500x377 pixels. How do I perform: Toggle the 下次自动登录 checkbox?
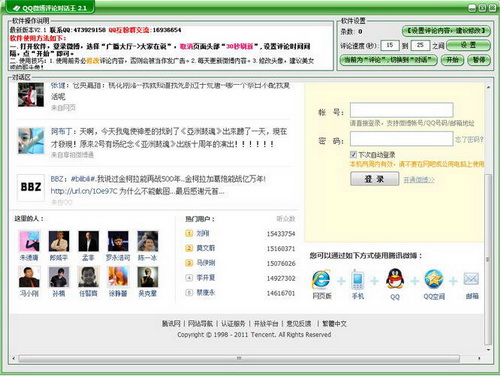(353, 154)
